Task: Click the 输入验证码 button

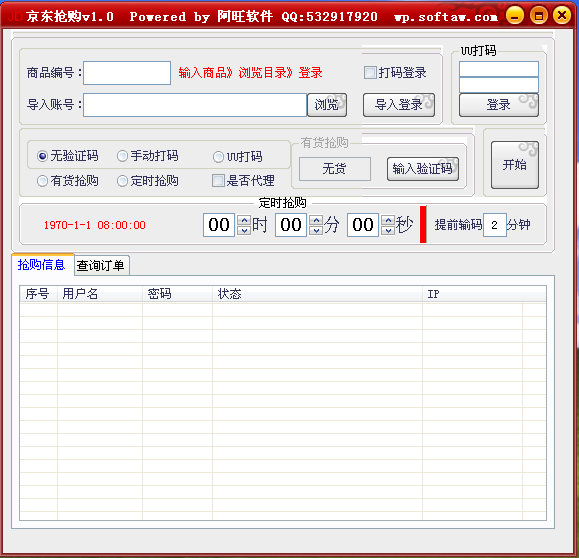Action: point(423,169)
